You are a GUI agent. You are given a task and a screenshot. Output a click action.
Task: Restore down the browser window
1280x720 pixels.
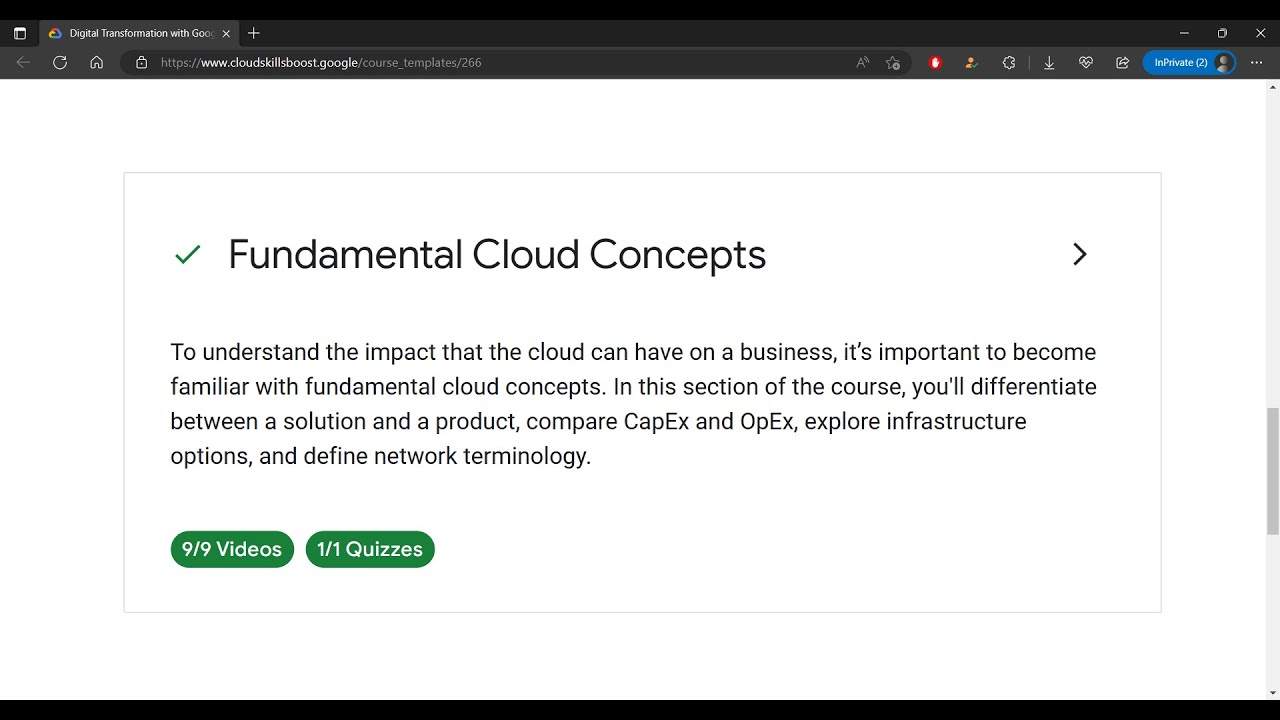tap(1222, 33)
